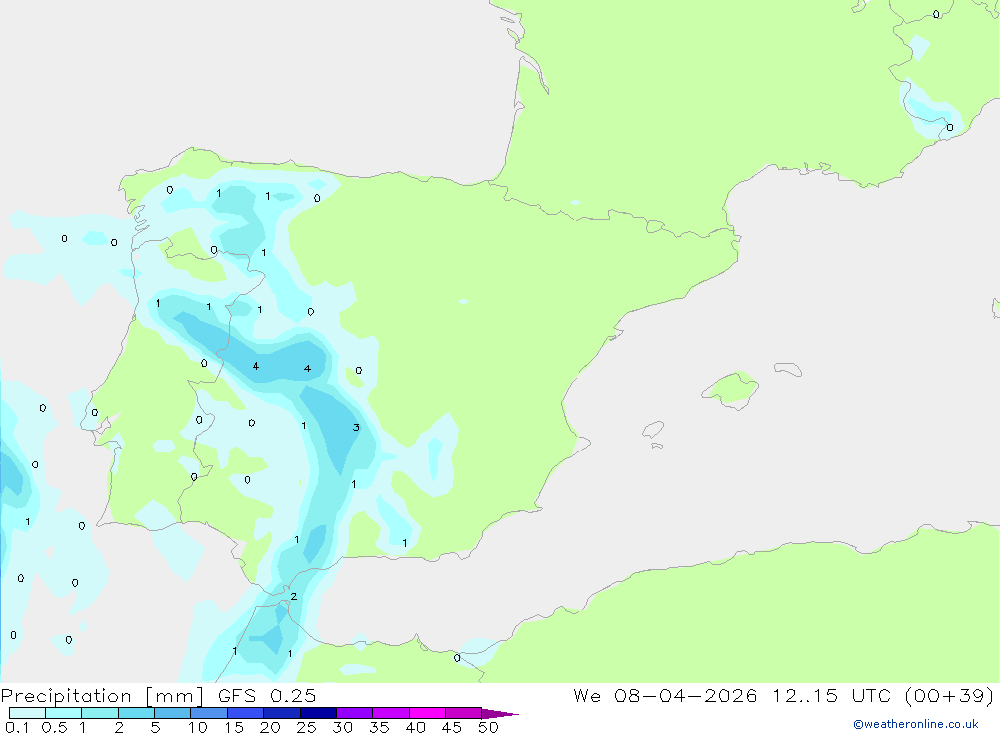This screenshot has height=733, width=1000.
Task: Choose the 40–45 mm legend color segment
Action: 427,713
